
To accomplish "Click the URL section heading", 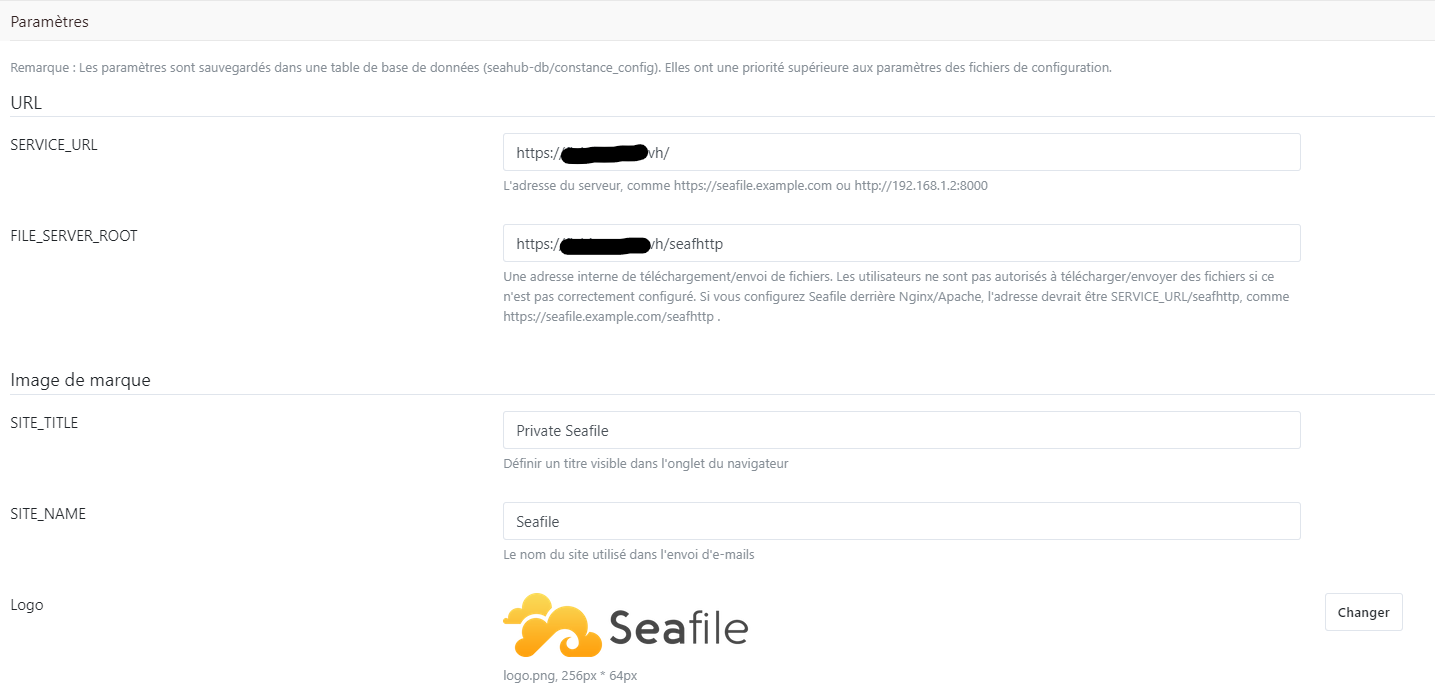I will pos(26,102).
